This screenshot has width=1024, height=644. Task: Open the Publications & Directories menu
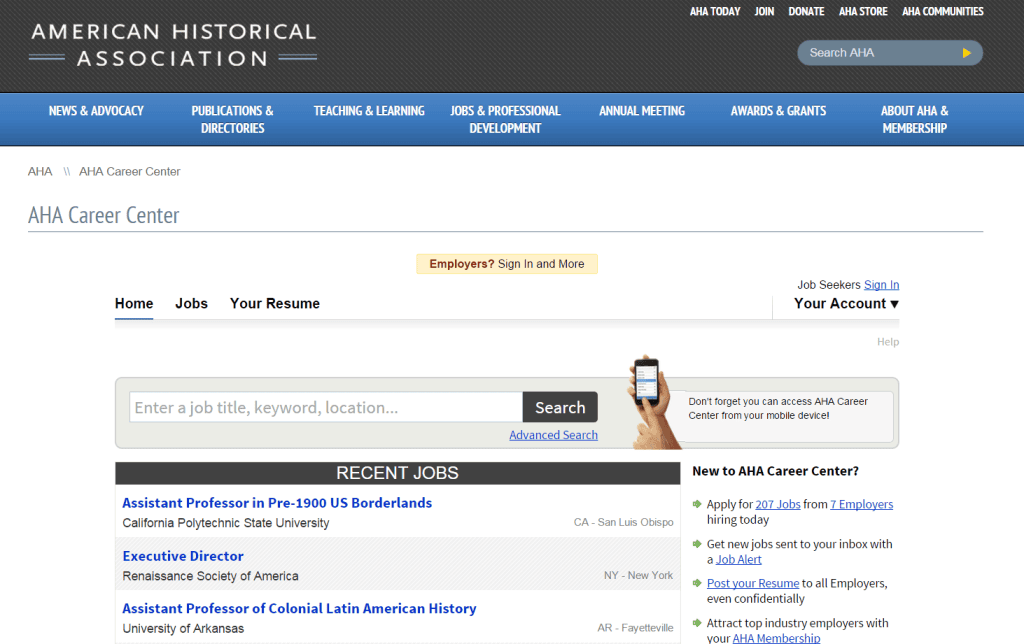tap(232, 119)
